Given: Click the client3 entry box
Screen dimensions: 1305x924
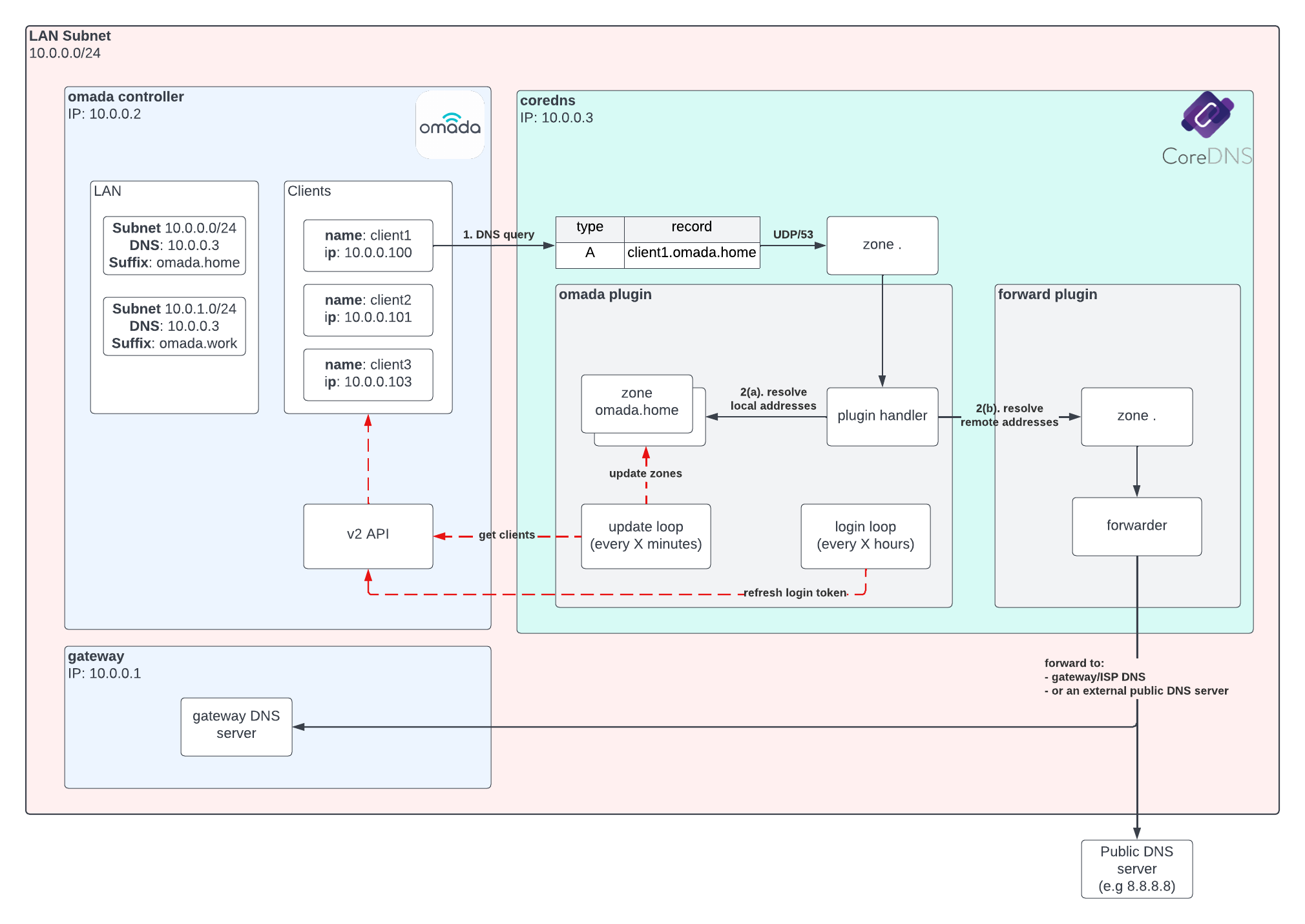Looking at the screenshot, I should [x=368, y=374].
